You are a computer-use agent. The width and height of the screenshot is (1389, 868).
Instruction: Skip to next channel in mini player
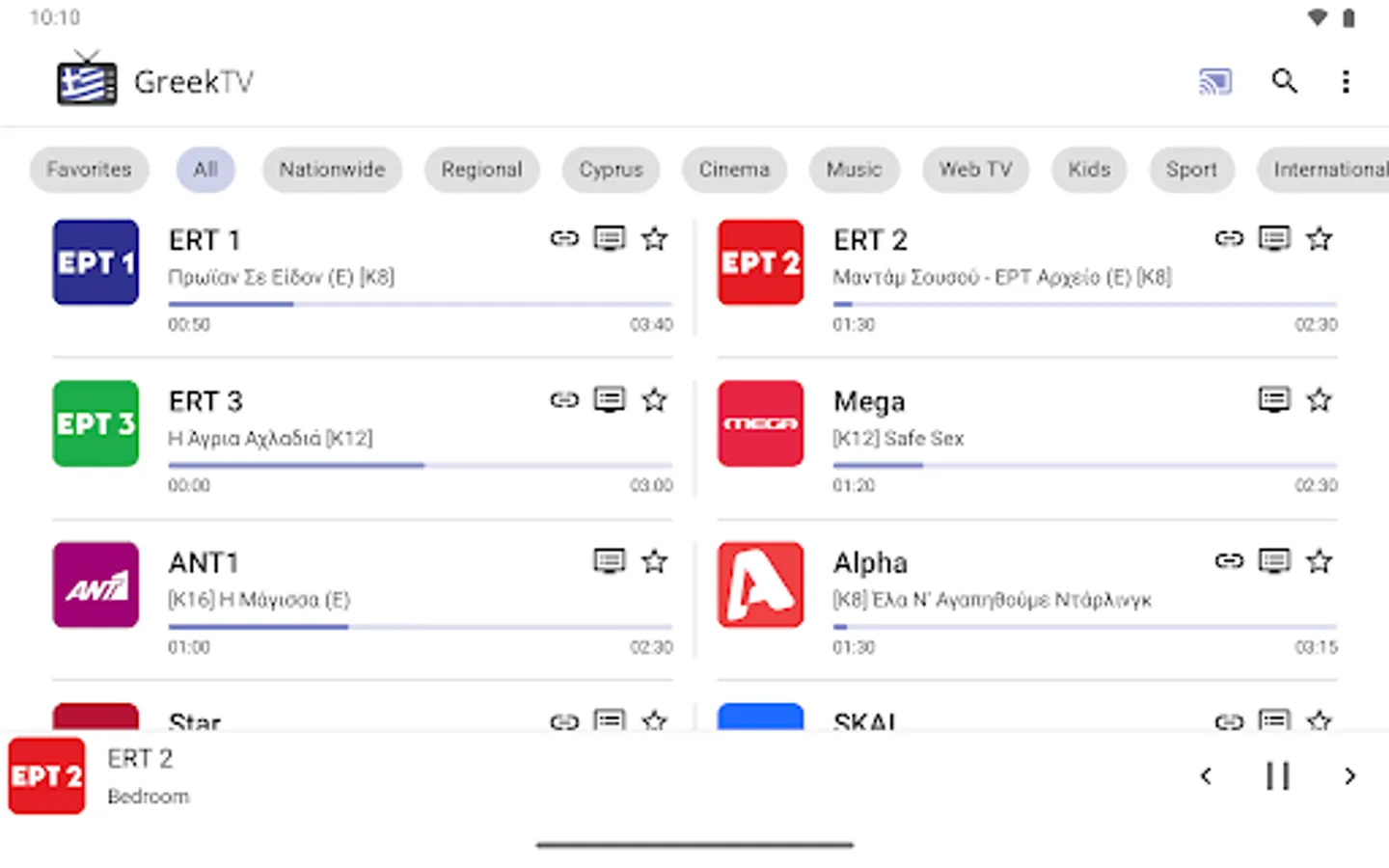click(1349, 775)
